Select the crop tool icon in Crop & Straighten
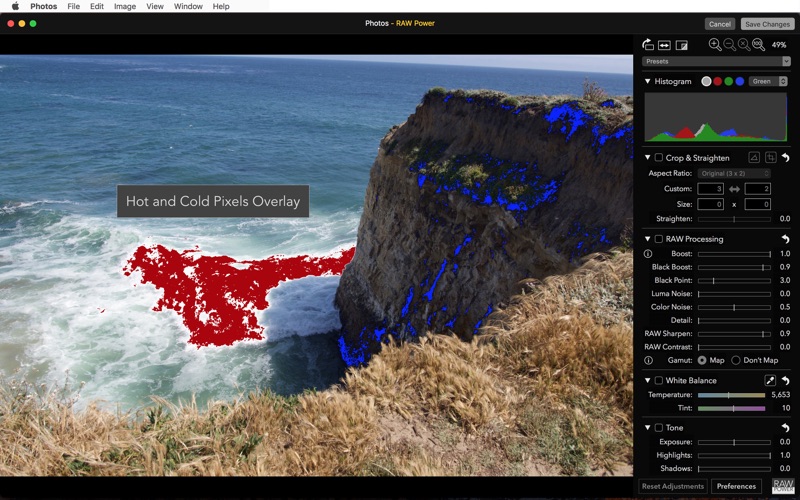800x500 pixels. pos(770,158)
